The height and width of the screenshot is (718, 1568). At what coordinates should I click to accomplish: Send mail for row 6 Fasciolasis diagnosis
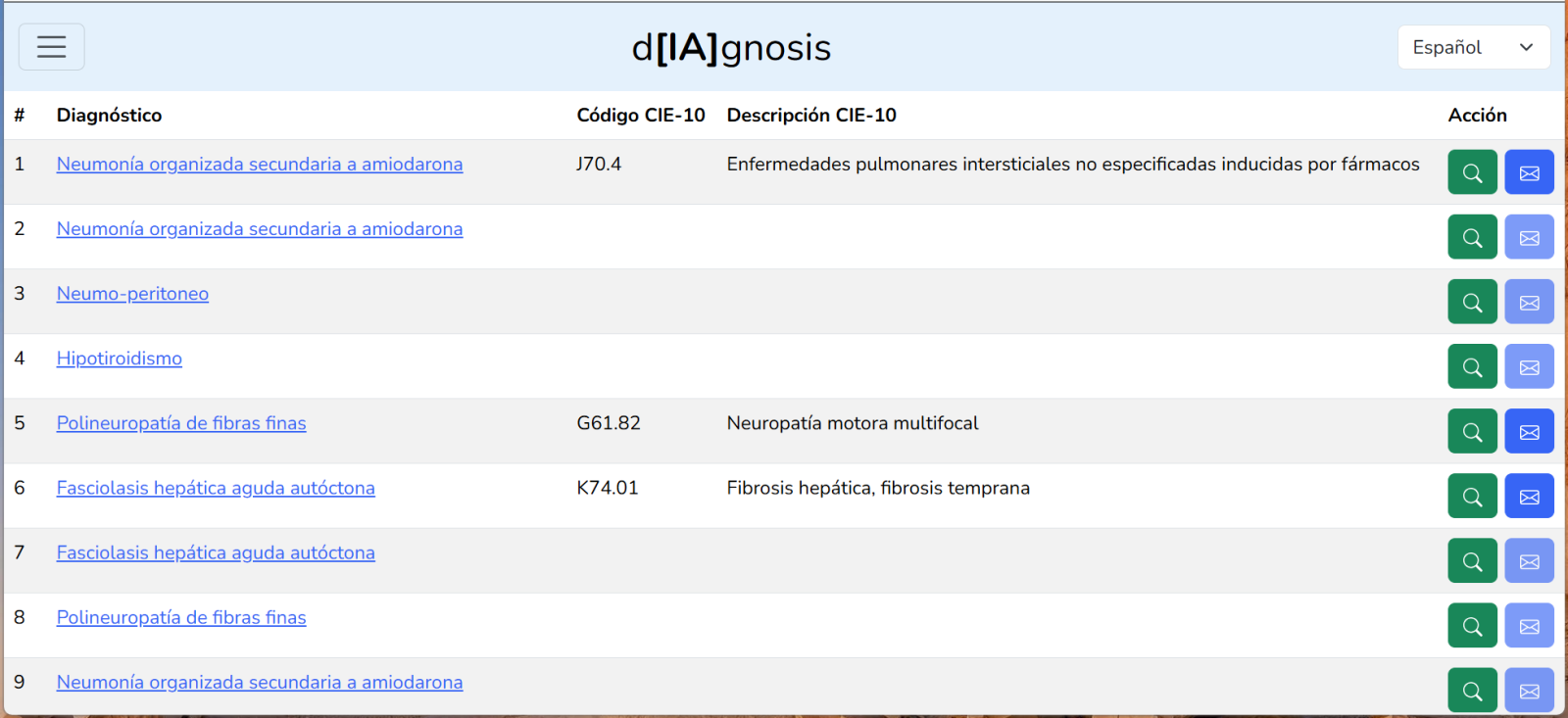(1529, 496)
